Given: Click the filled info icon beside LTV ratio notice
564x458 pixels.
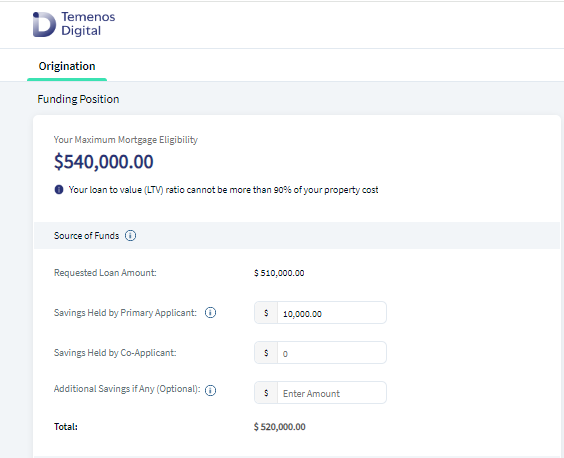Looking at the screenshot, I should click(x=59, y=190).
